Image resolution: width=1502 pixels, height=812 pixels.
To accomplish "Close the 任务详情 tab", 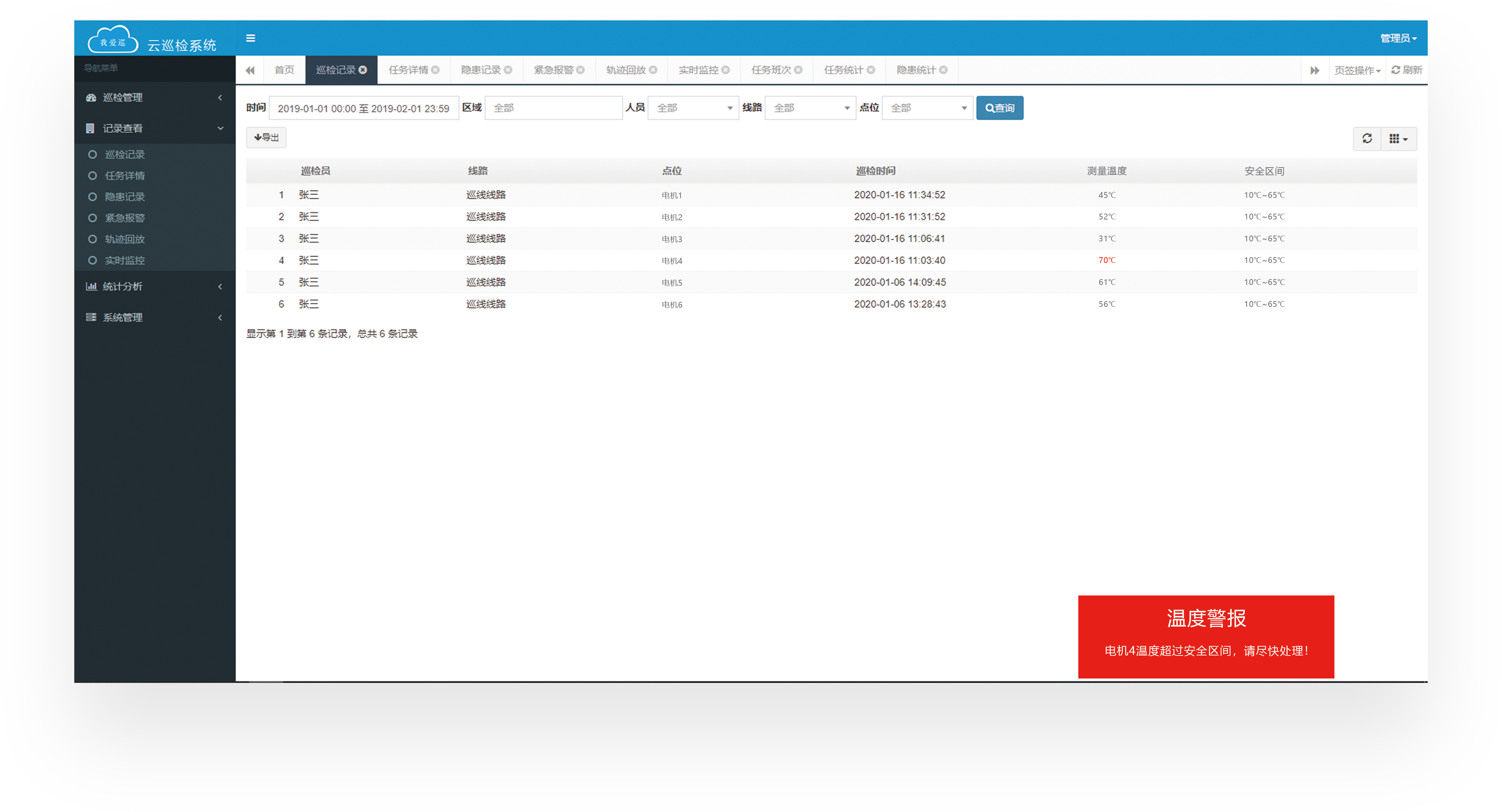I will (x=435, y=70).
